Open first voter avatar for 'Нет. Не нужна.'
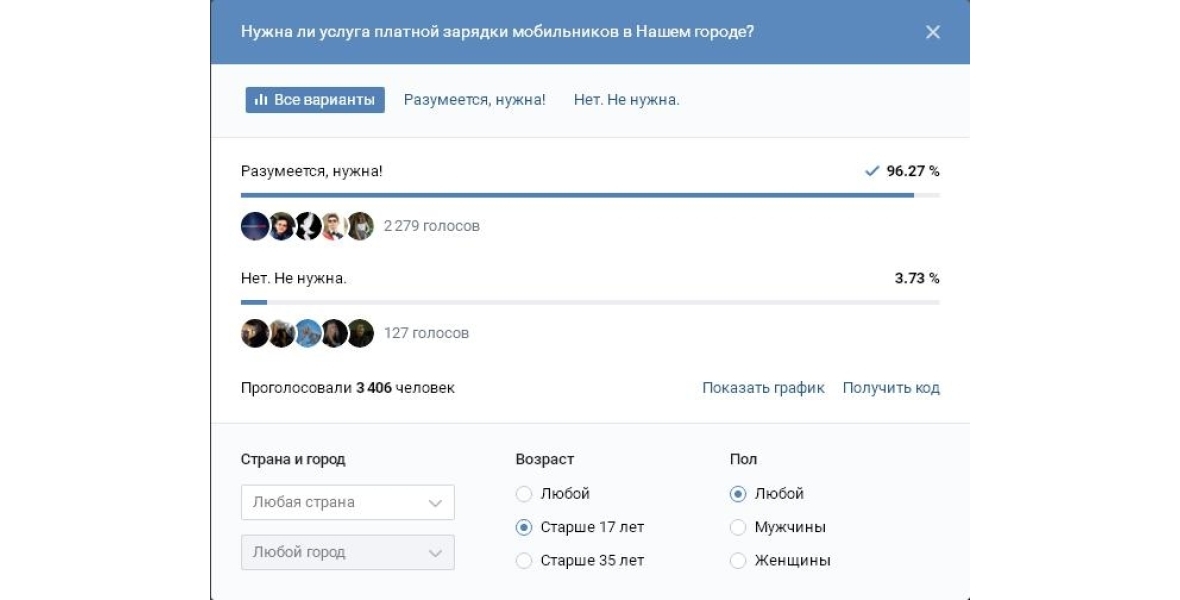Screen dimensions: 1180x600 coord(254,333)
